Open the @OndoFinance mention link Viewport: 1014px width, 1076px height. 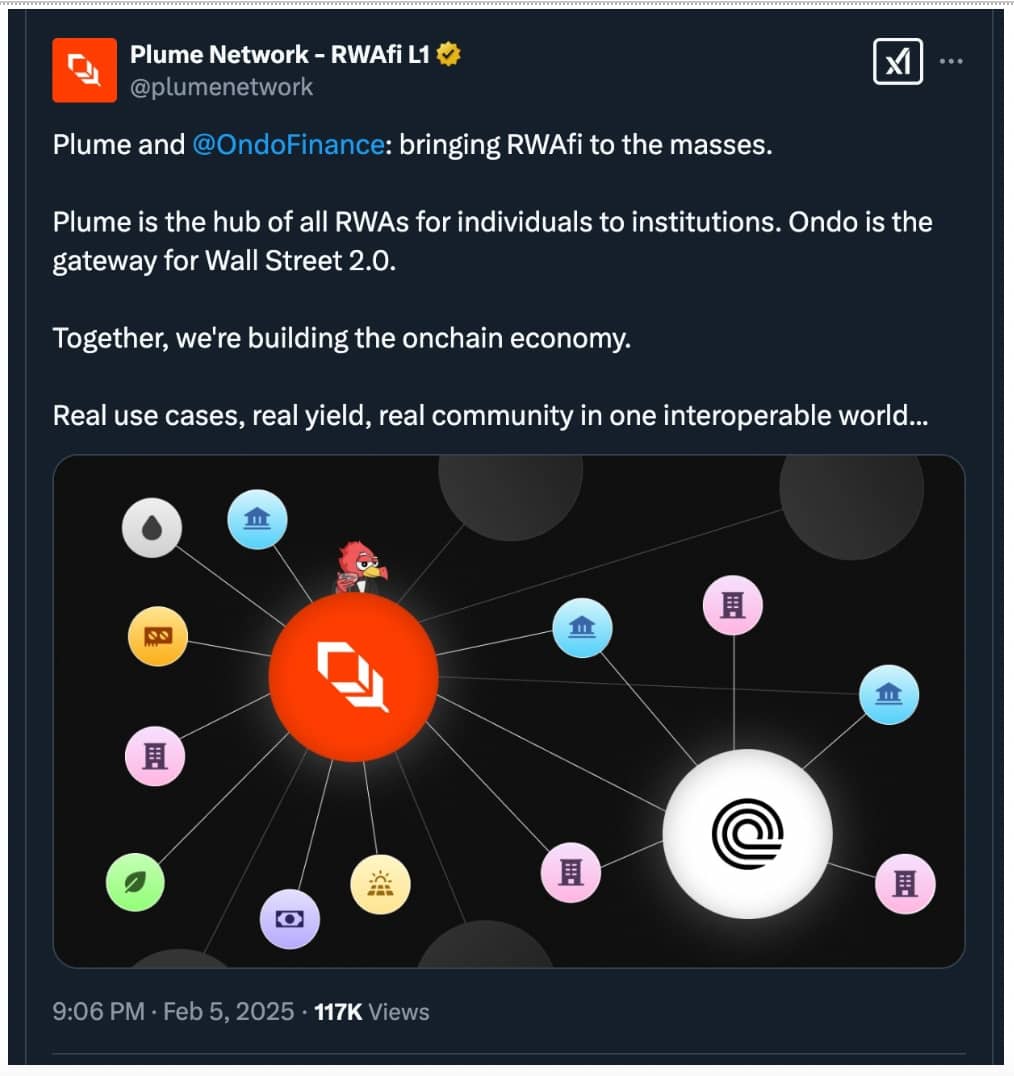[288, 144]
